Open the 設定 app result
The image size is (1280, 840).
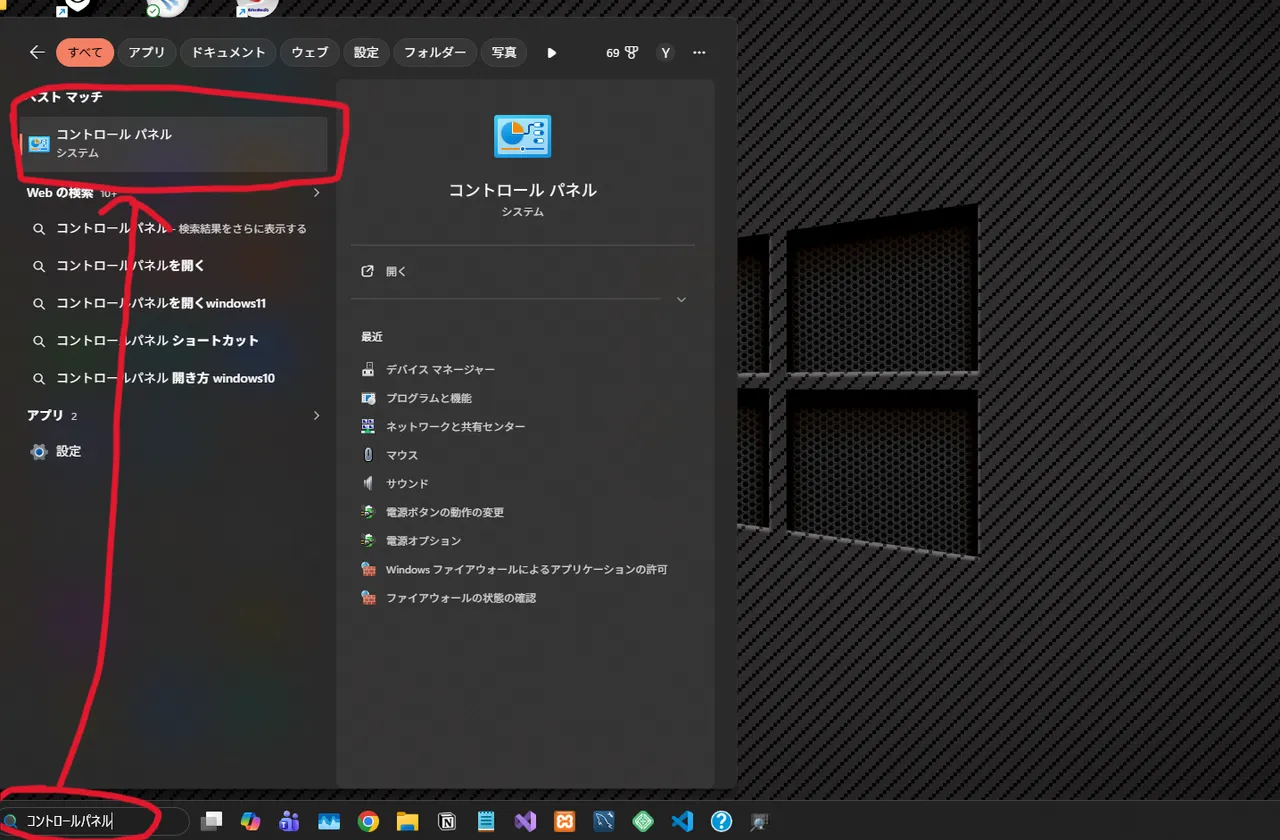tap(174, 452)
